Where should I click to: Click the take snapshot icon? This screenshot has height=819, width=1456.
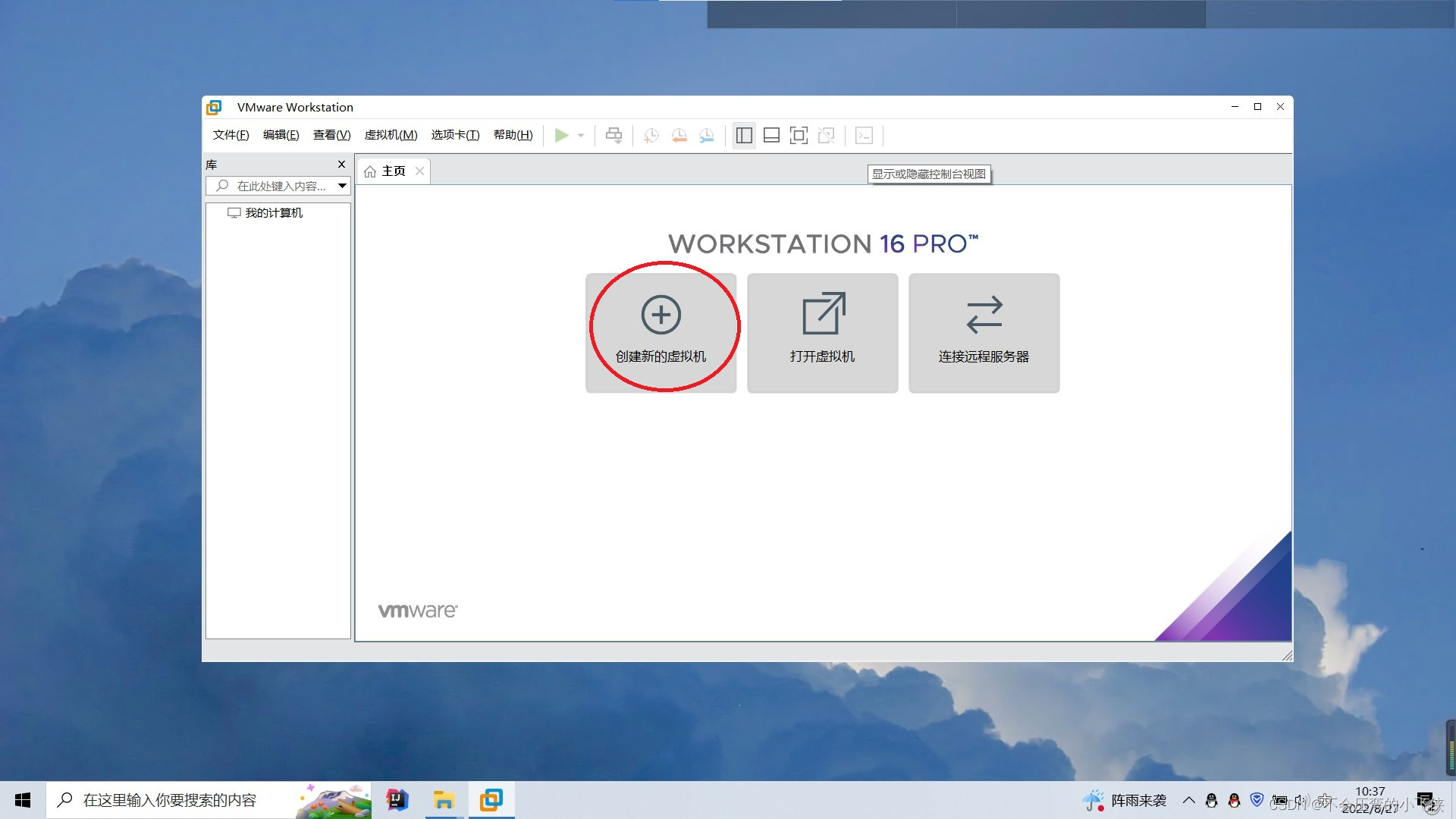coord(651,136)
